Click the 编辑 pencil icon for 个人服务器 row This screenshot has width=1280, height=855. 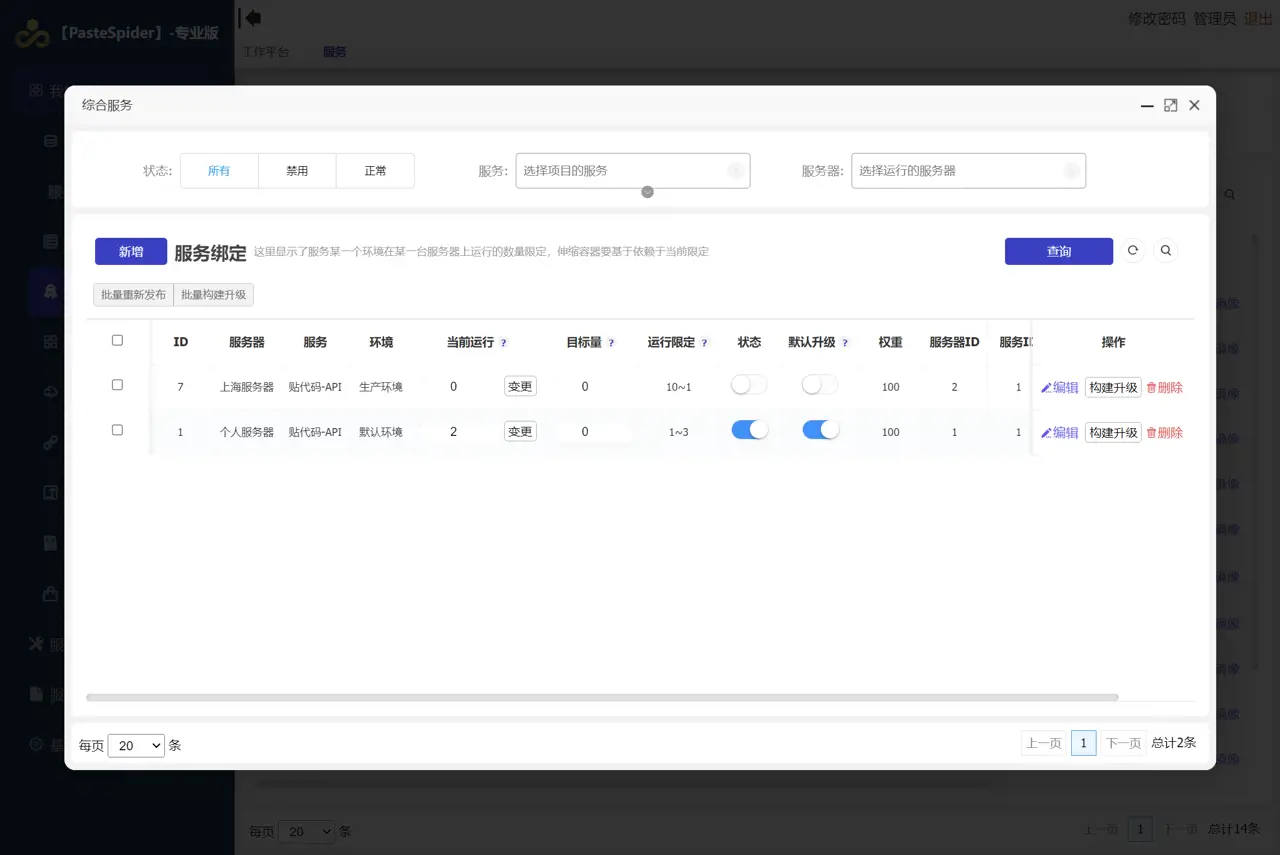click(x=1047, y=433)
